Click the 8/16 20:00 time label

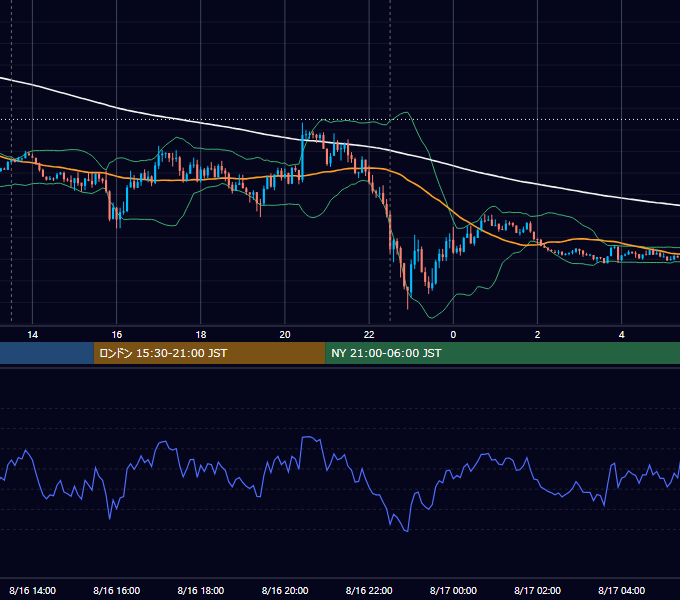pos(285,590)
